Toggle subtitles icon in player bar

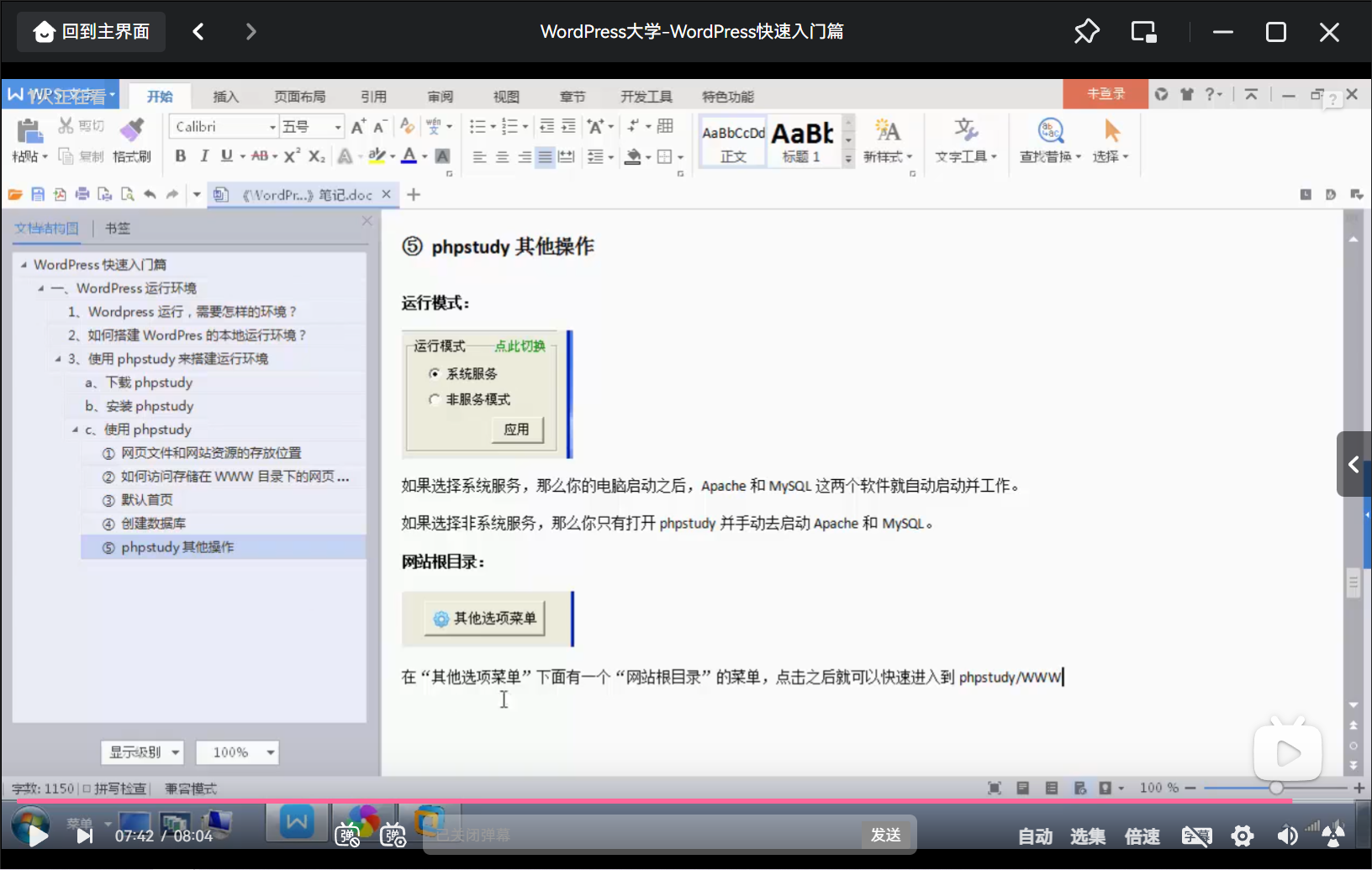1196,836
